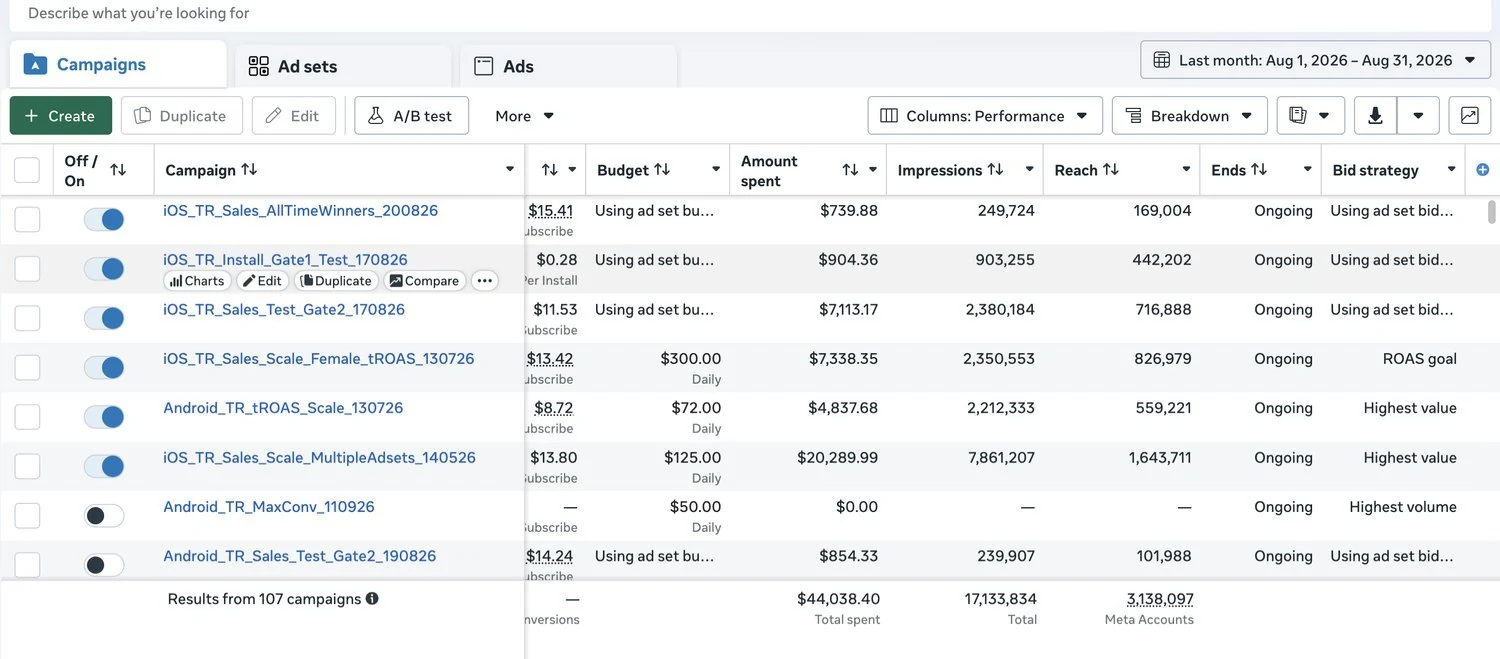The image size is (1500, 659).
Task: Toggle off iOS_TR_Sales_Scale_Female_tROAS_130726 campaign
Action: tap(104, 367)
